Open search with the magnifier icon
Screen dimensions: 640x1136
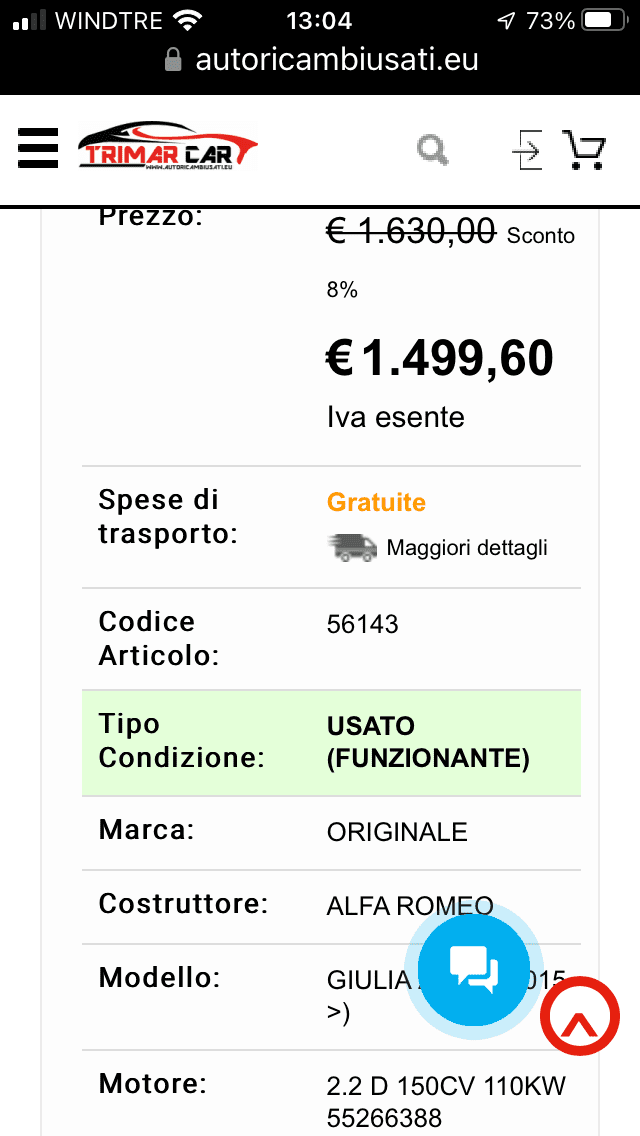pyautogui.click(x=433, y=150)
